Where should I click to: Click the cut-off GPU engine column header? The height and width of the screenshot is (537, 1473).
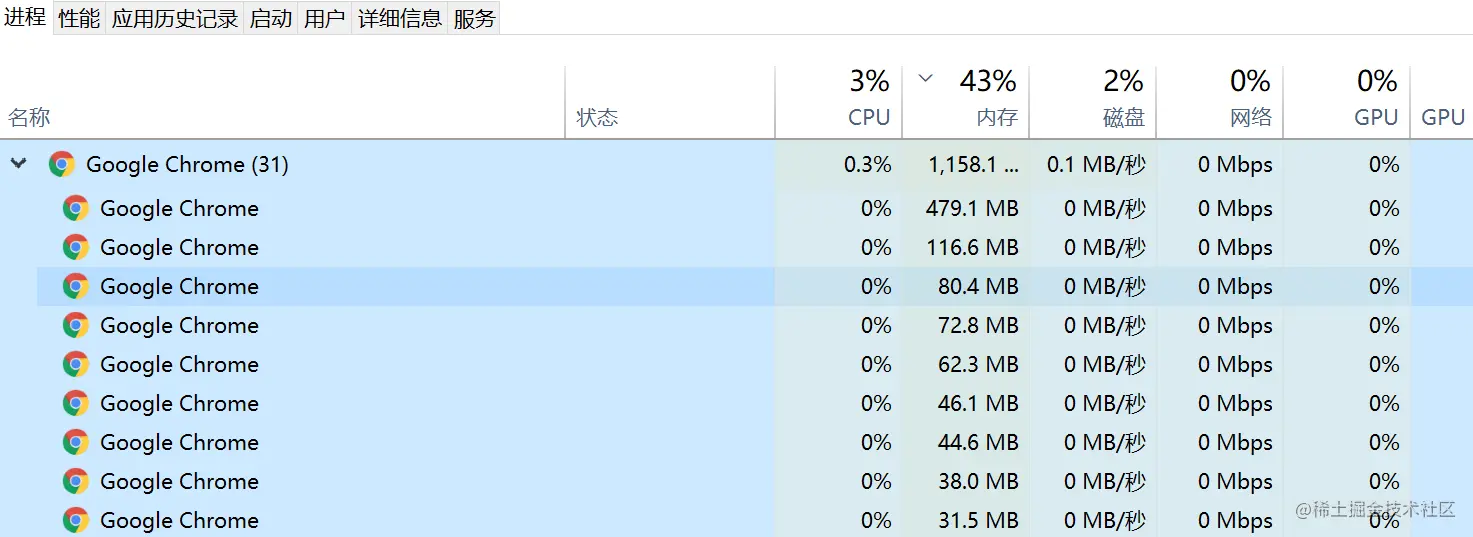click(1442, 102)
